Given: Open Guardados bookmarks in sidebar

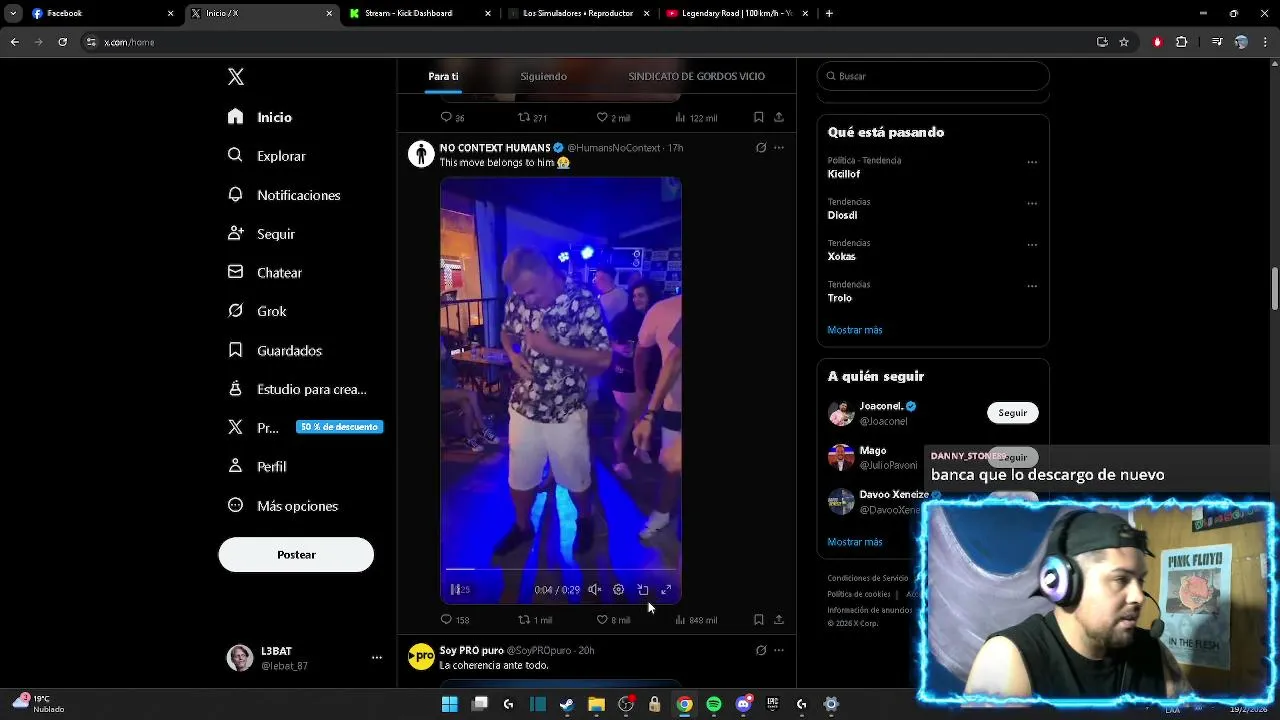Looking at the screenshot, I should 275,350.
